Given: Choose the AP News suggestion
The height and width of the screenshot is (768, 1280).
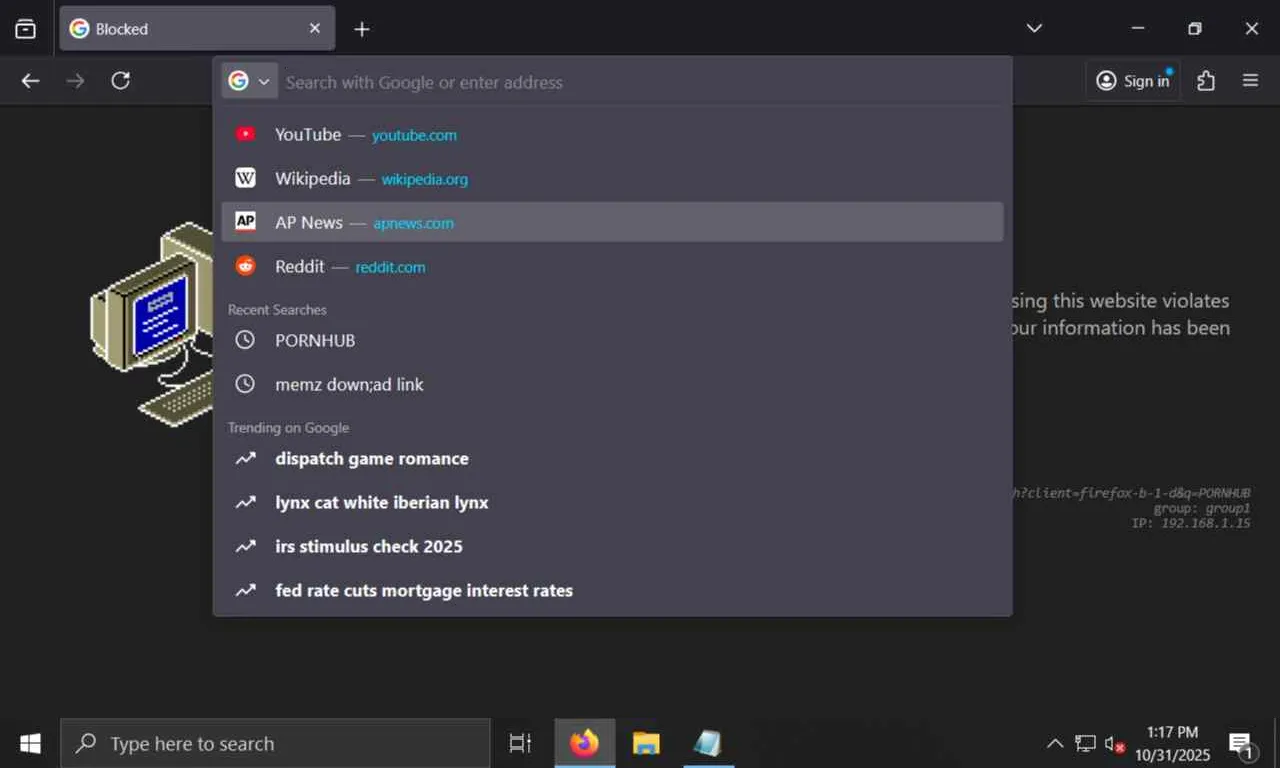Looking at the screenshot, I should click(x=612, y=222).
